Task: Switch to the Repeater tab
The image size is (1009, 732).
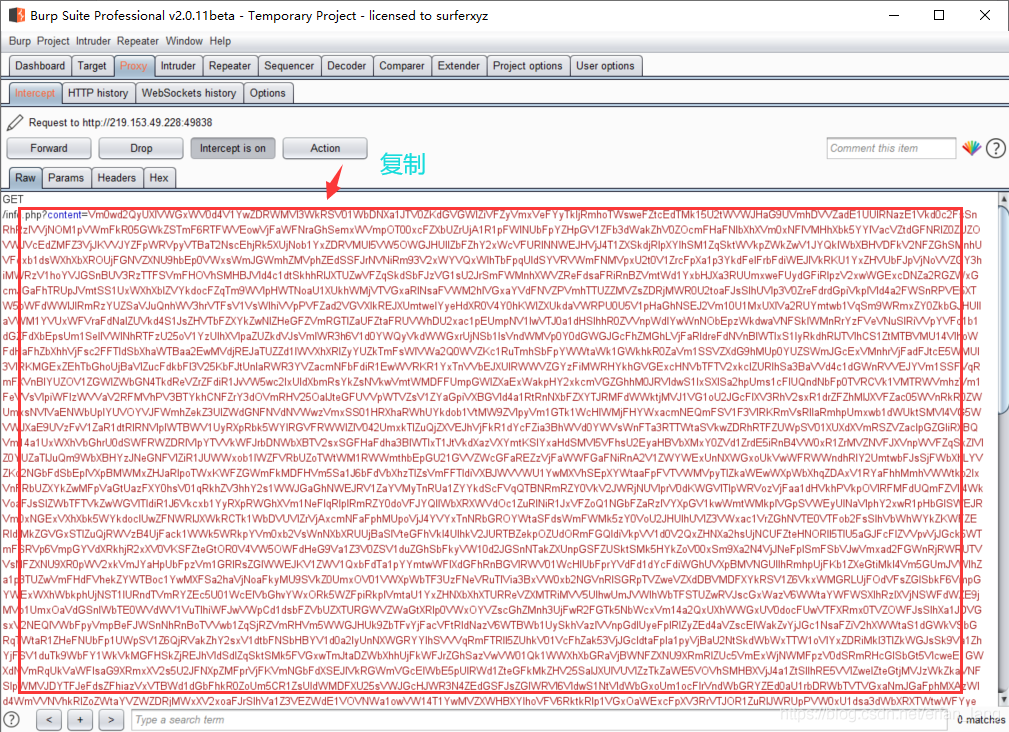Action: 230,66
